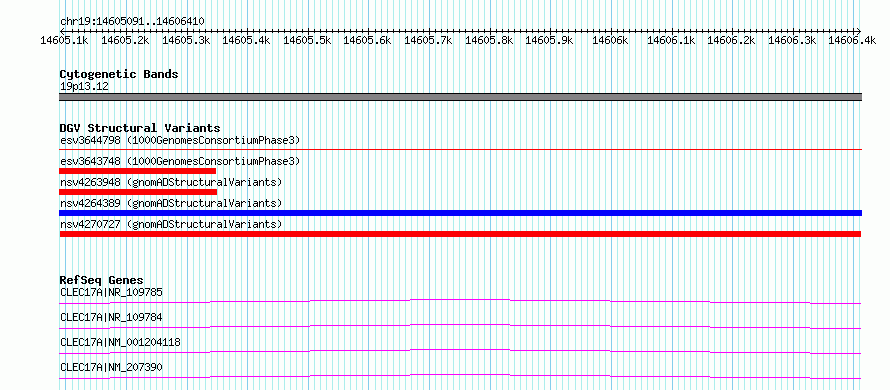Select the blue nsv4264389 variant bar
Image resolution: width=890 pixels, height=390 pixels.
[x=461, y=213]
